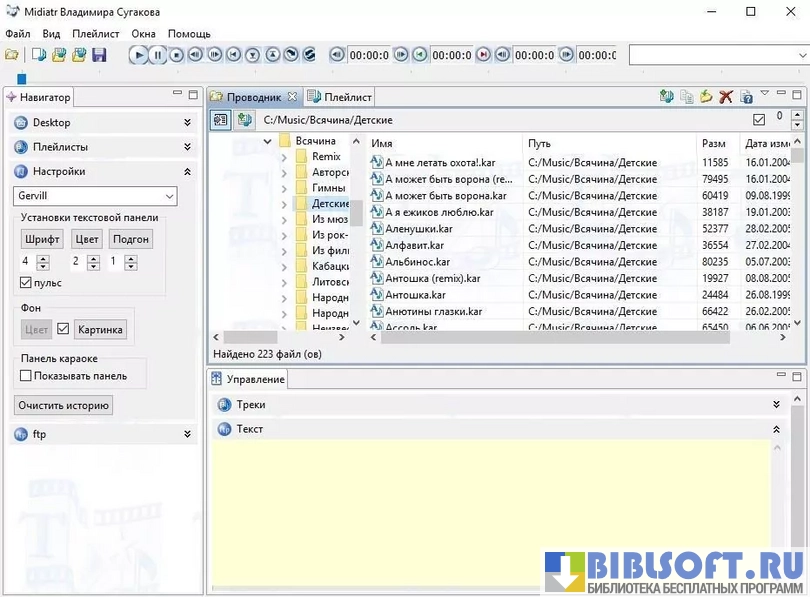Viewport: 810px width, 597px height.
Task: Click the playback position slider handle
Action: 22,78
